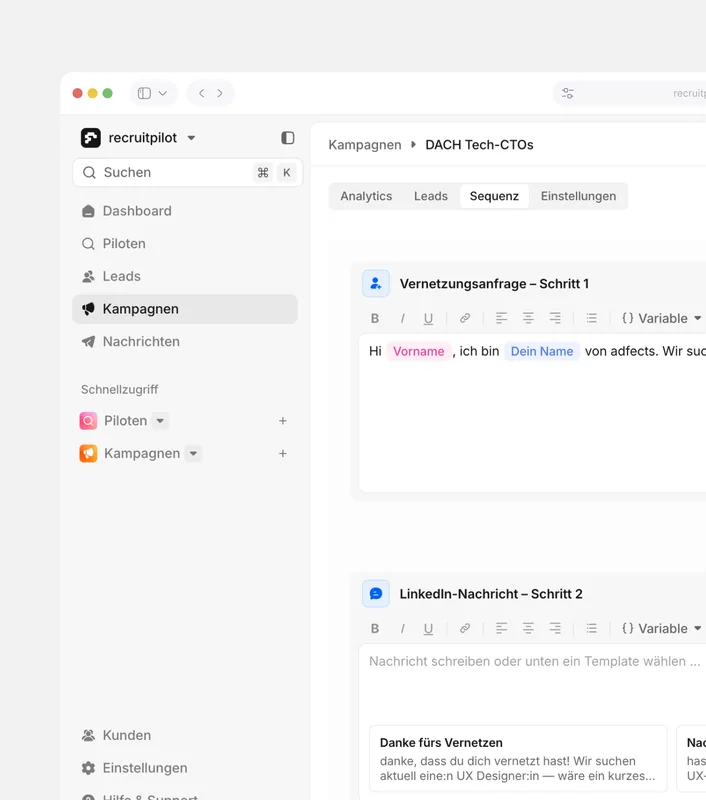The height and width of the screenshot is (800, 706).
Task: Click the Vorname variable chip
Action: click(x=418, y=352)
